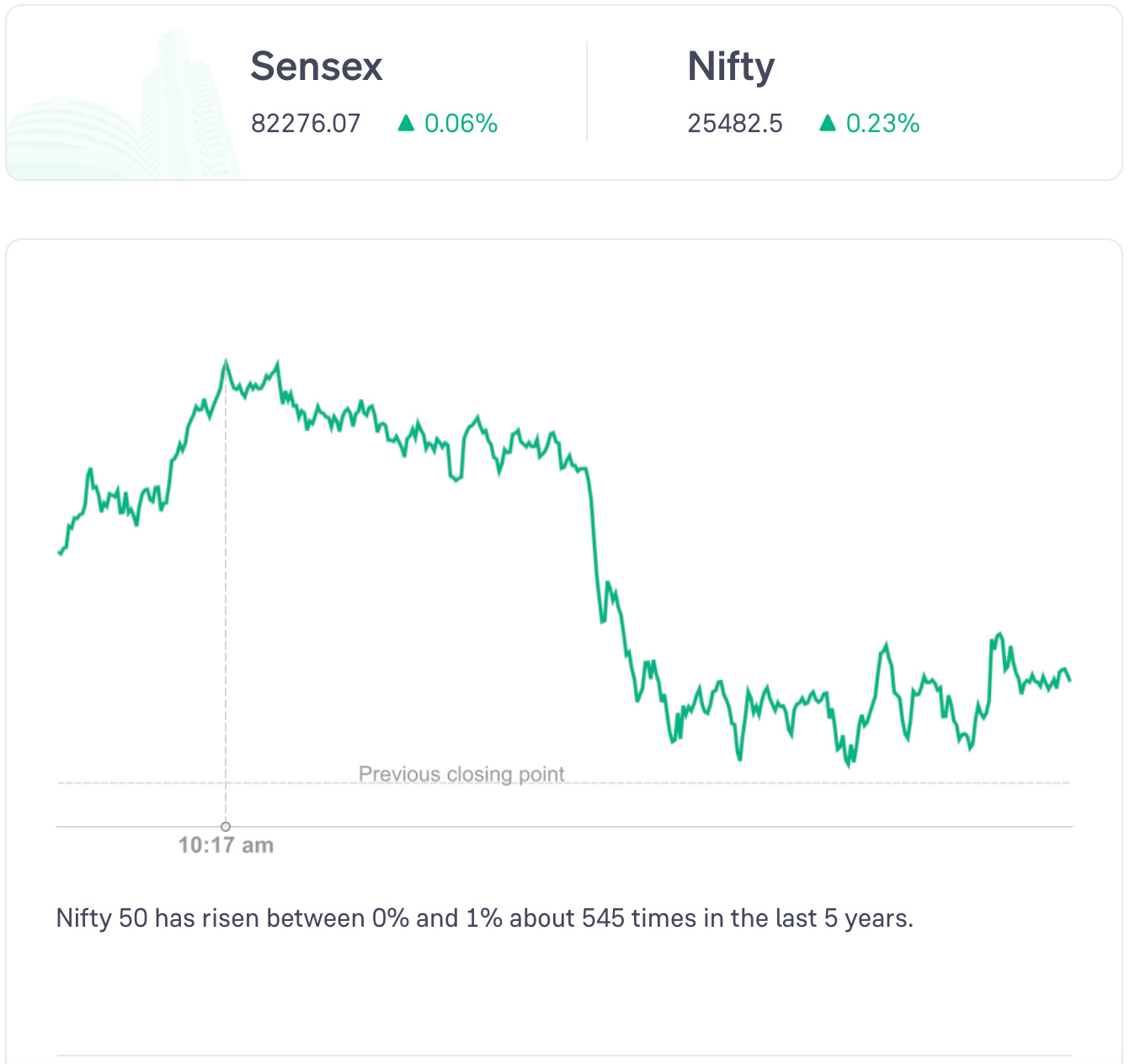The image size is (1130, 1064).
Task: Click the chart peak above 10:17 am
Action: [226, 363]
